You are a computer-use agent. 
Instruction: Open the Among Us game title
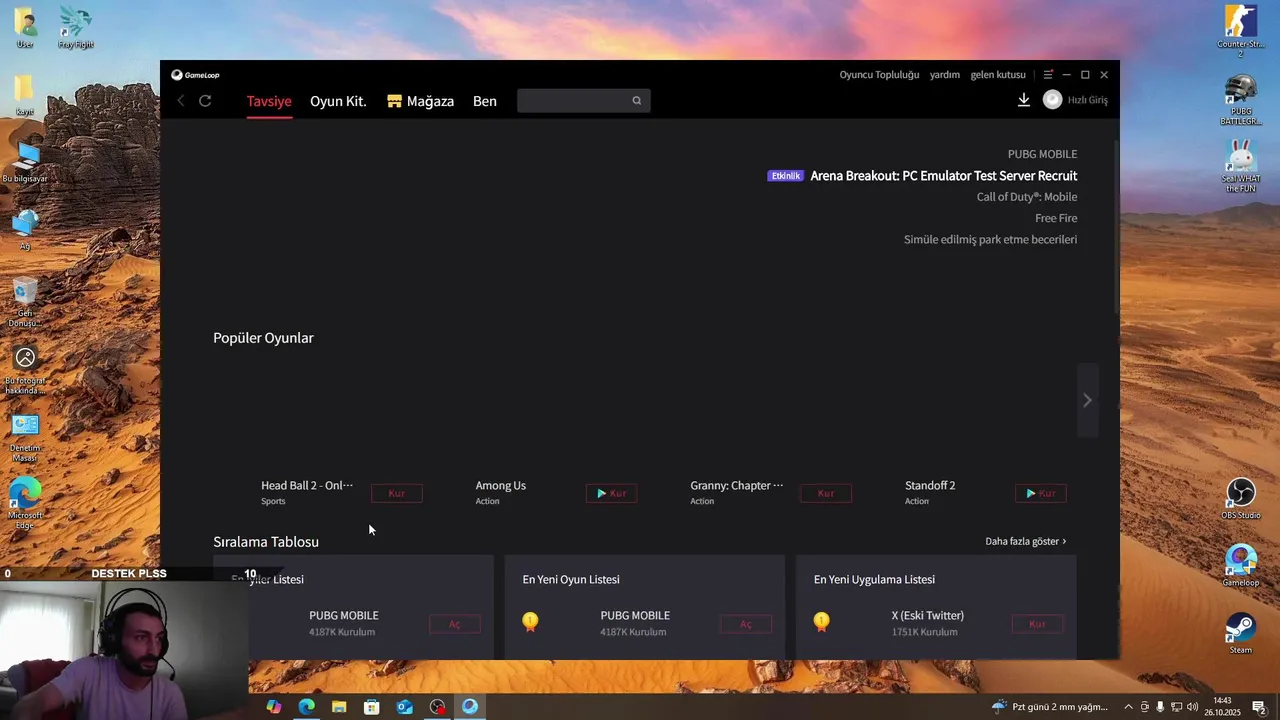tap(501, 485)
